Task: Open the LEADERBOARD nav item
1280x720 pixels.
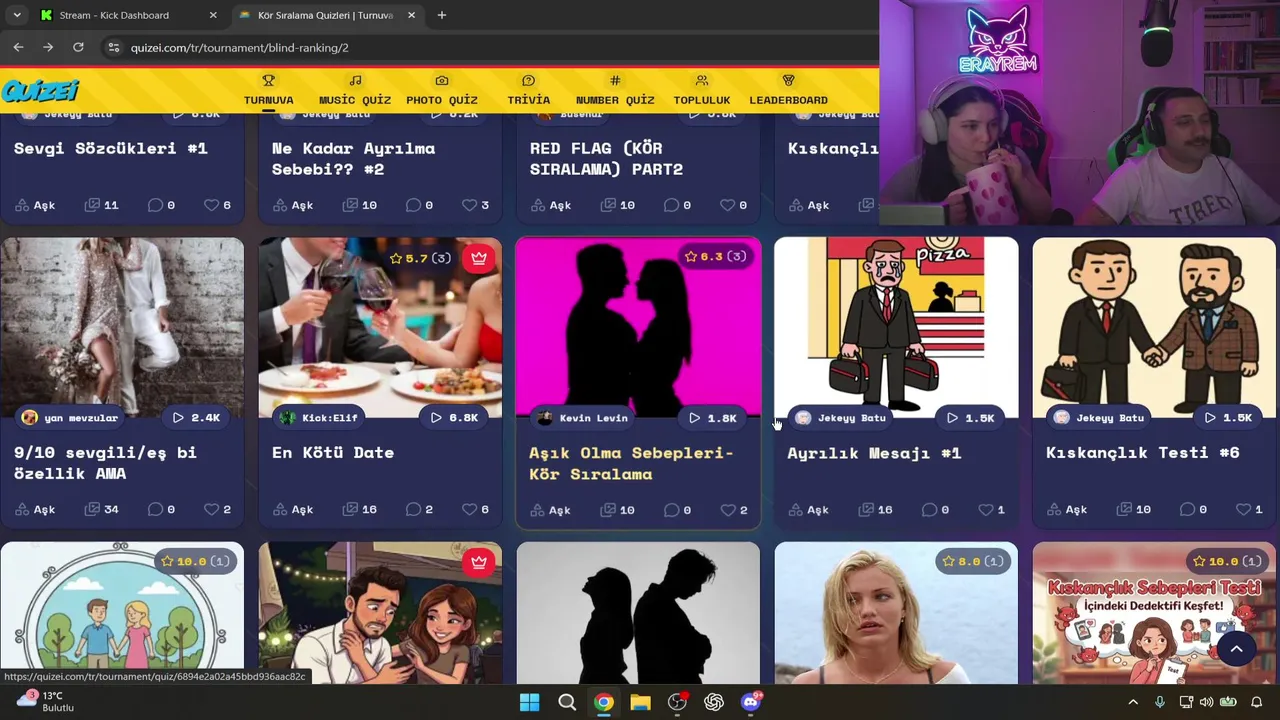Action: tap(788, 90)
